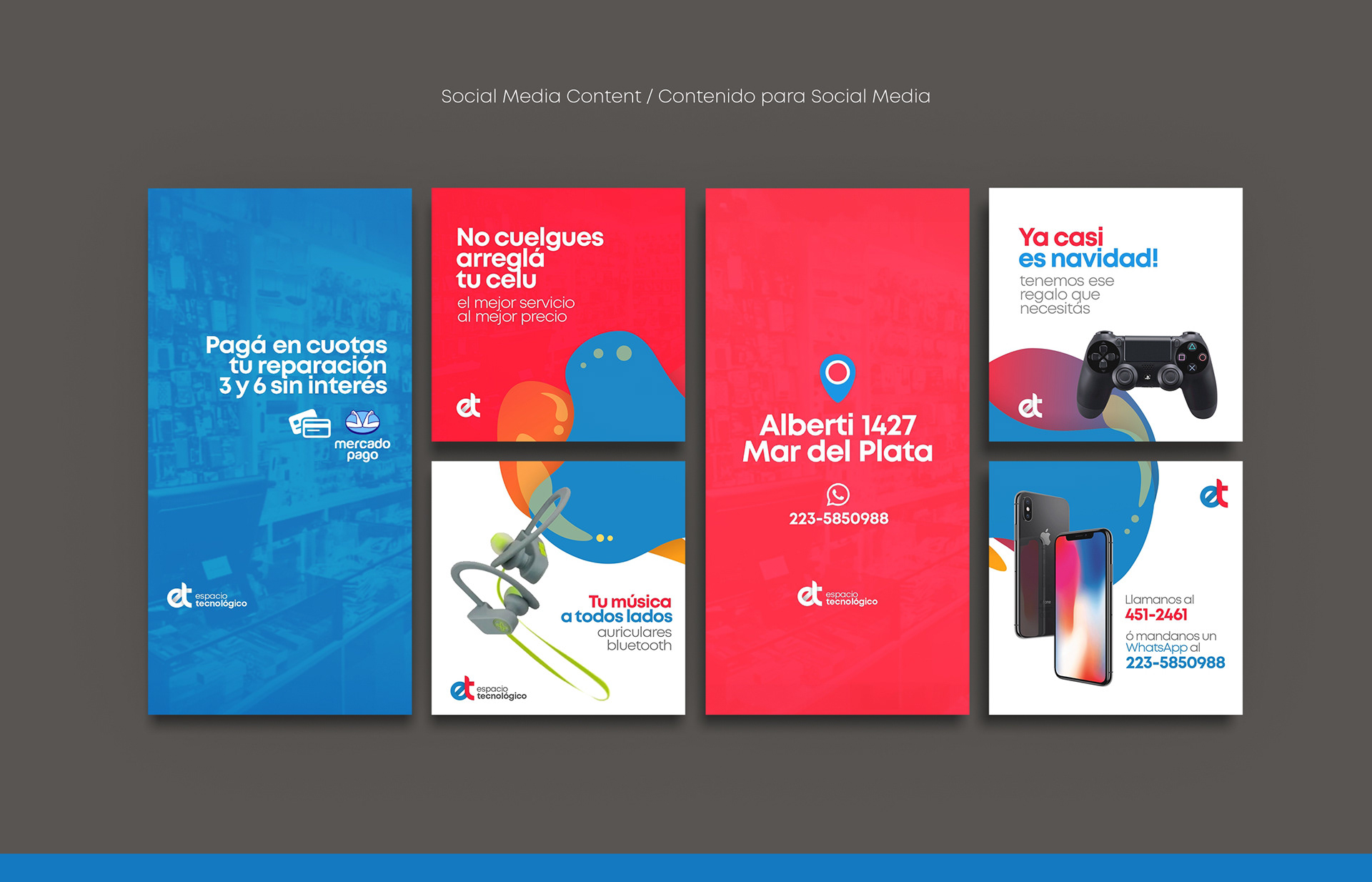Click the phone number under the WhatsApp icon
1372x882 pixels.
(839, 518)
